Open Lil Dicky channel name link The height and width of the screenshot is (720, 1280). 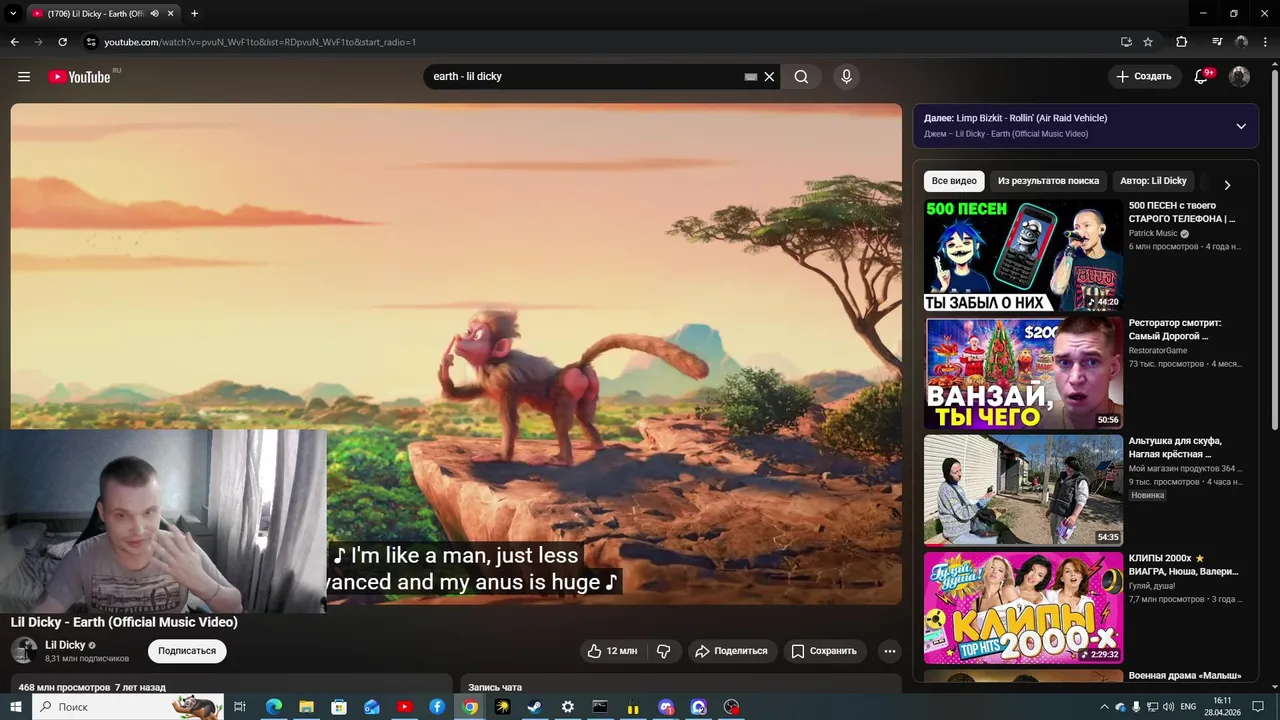tap(65, 645)
